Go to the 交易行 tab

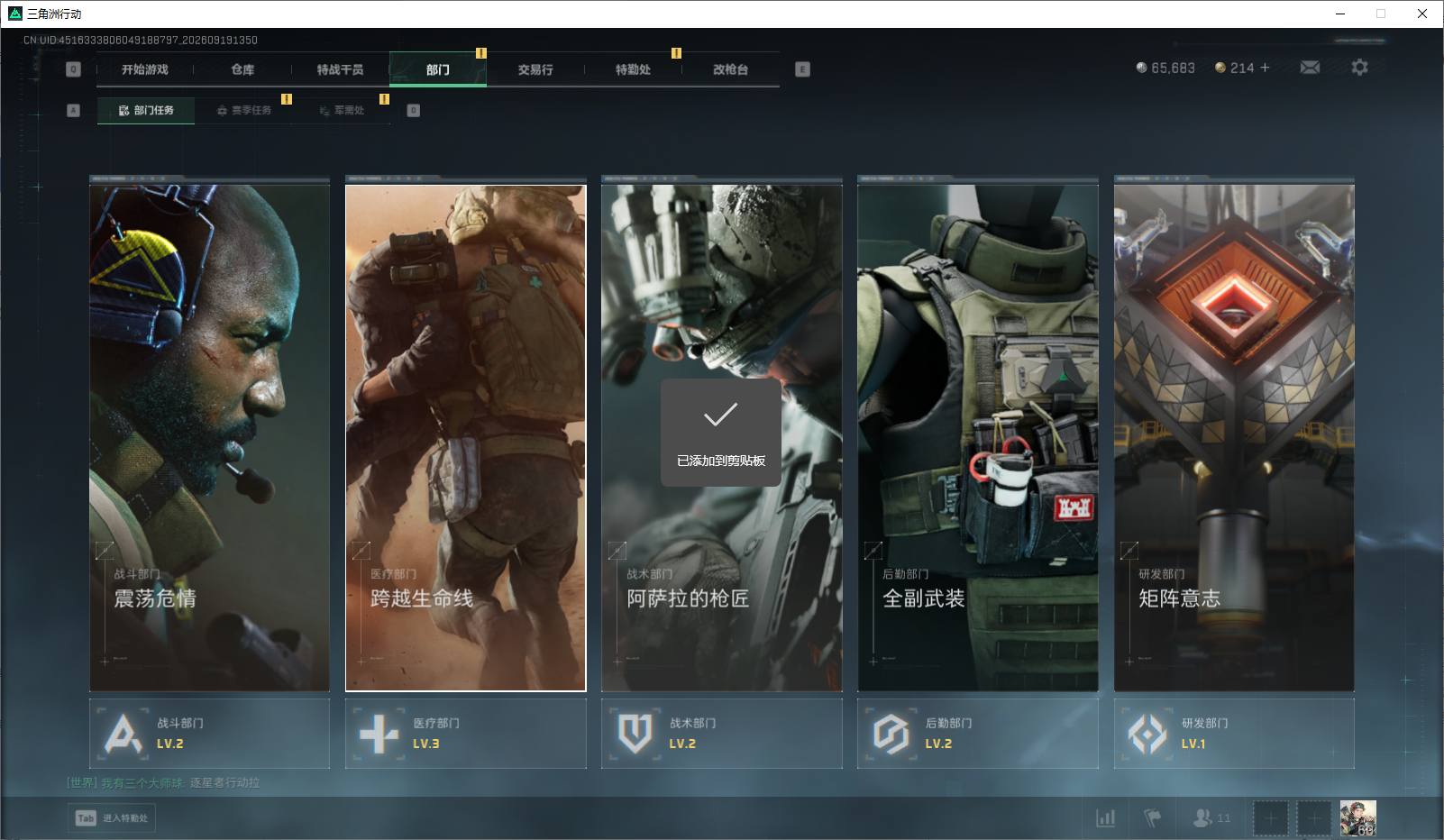coord(535,69)
